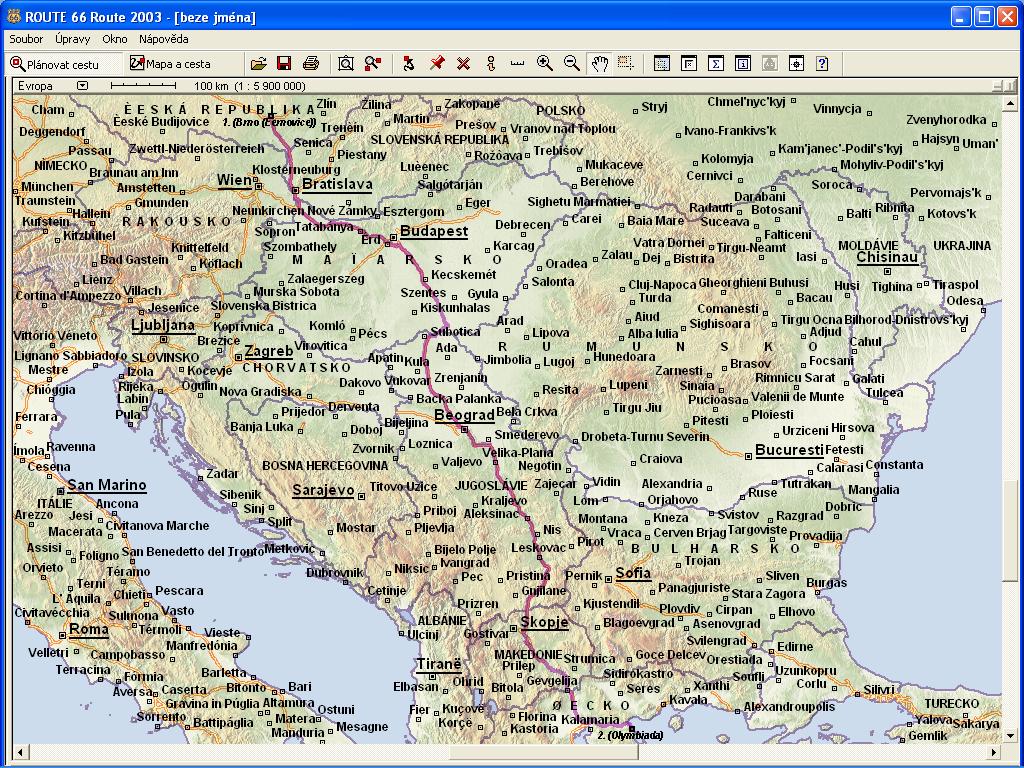
Task: Select the zoom out magnifier
Action: point(571,63)
